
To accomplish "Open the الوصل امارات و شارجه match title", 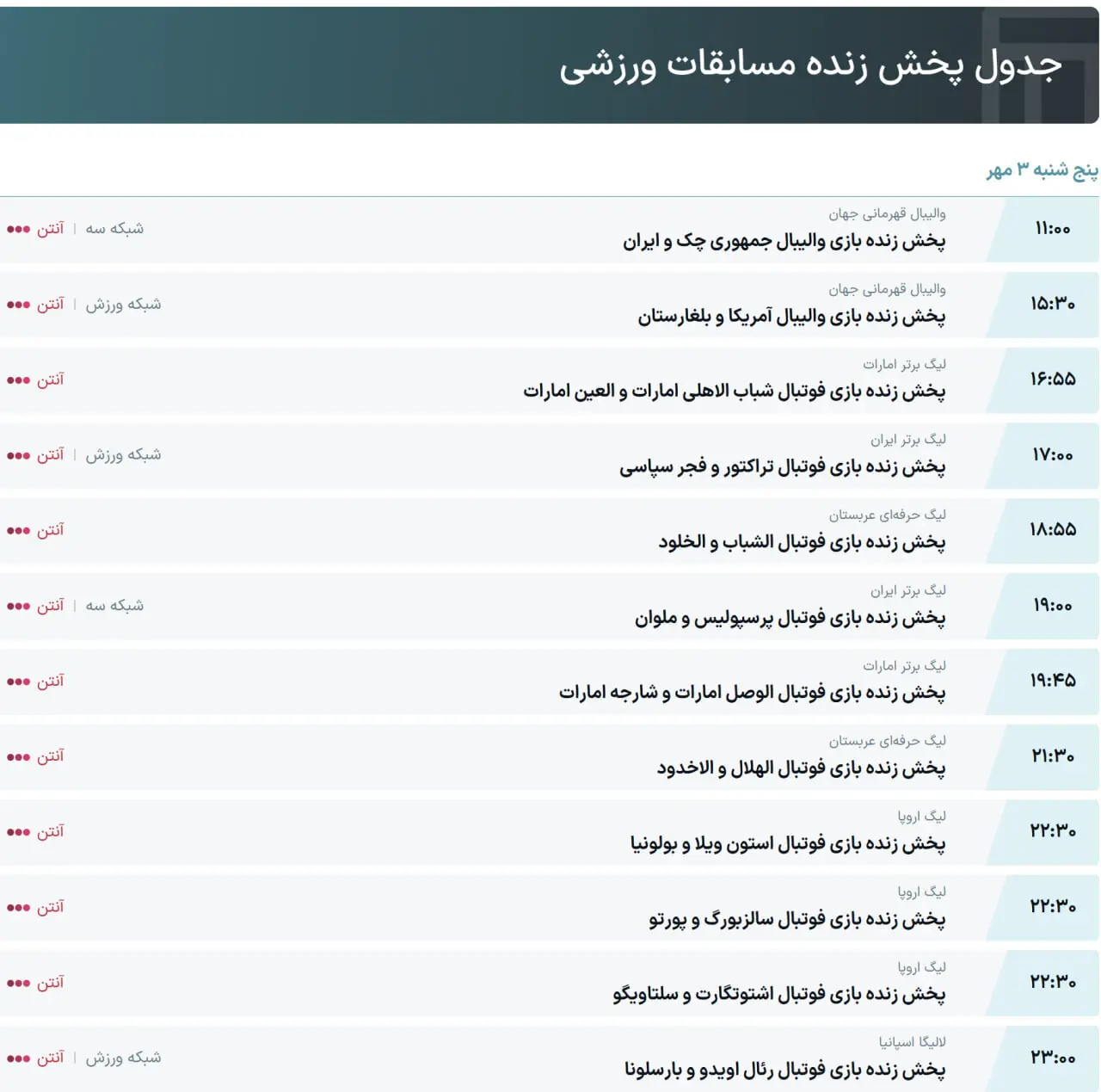I will [x=753, y=693].
